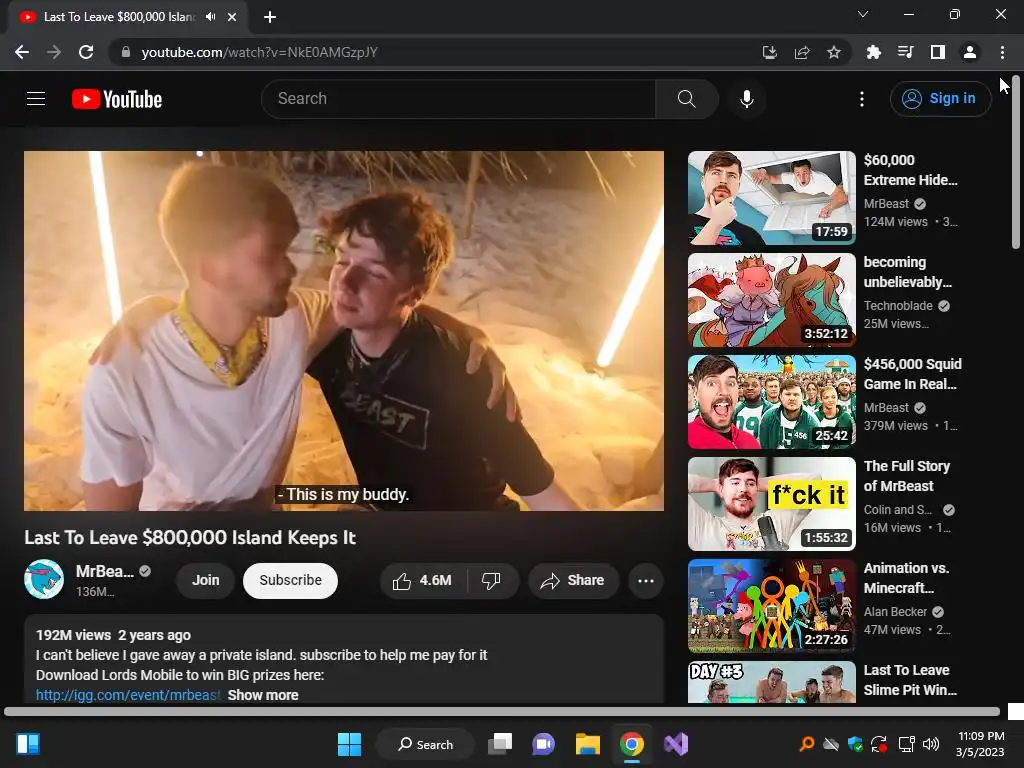Open igg.com/event/mrbeast link
Viewport: 1024px width, 768px height.
(128, 695)
